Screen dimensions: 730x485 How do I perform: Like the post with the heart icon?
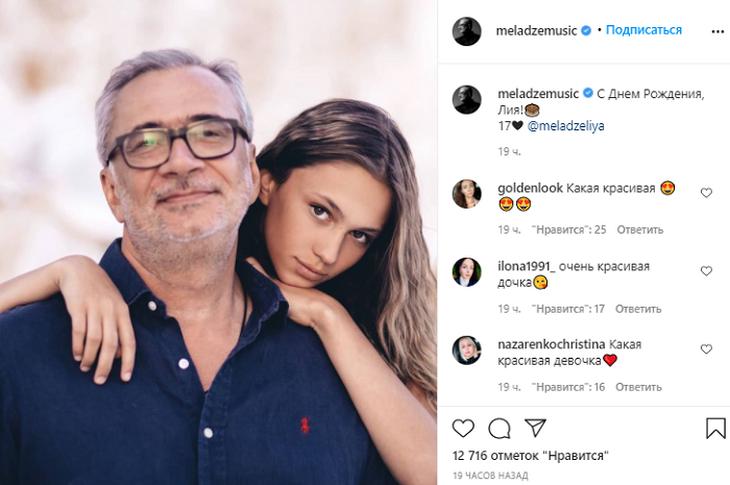pos(463,429)
